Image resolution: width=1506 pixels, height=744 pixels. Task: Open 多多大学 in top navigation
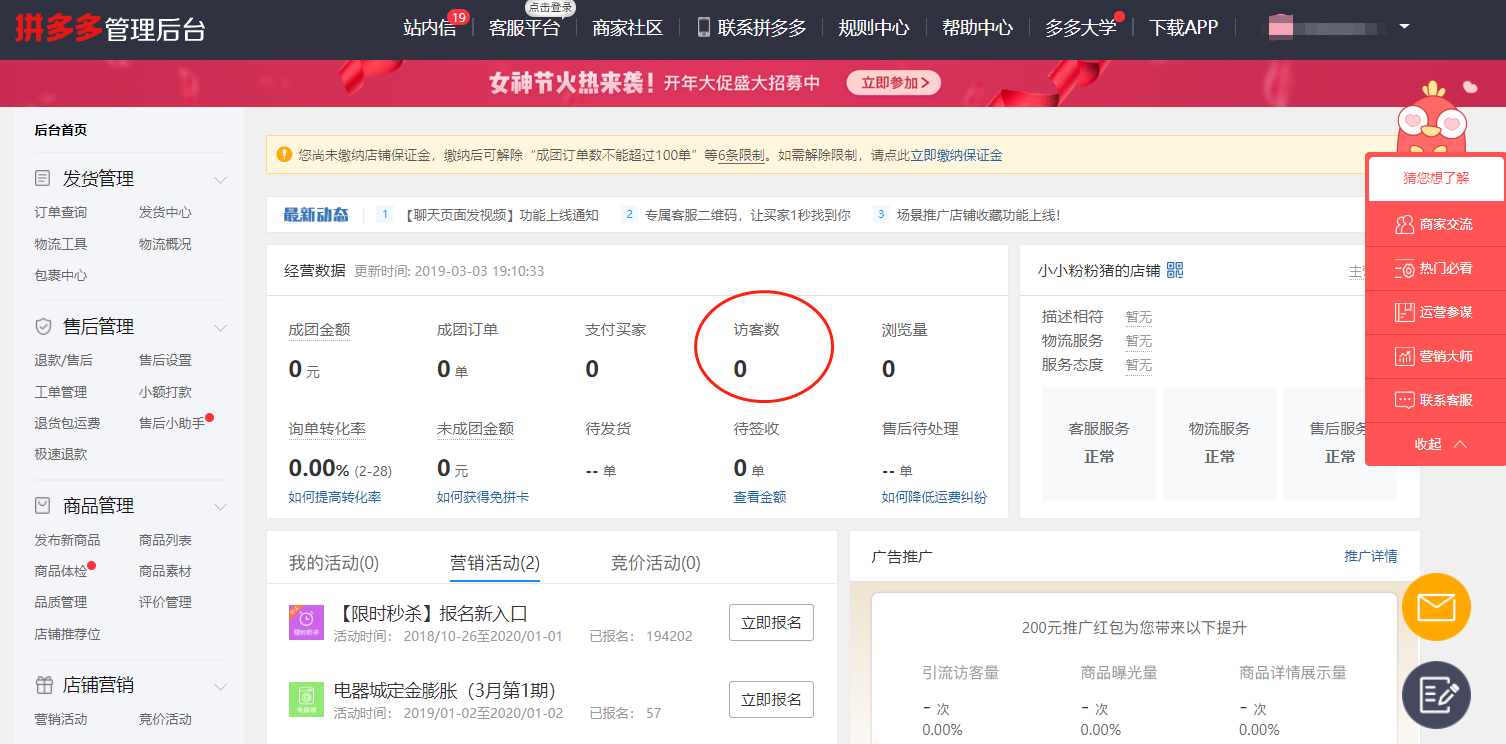tap(1081, 28)
